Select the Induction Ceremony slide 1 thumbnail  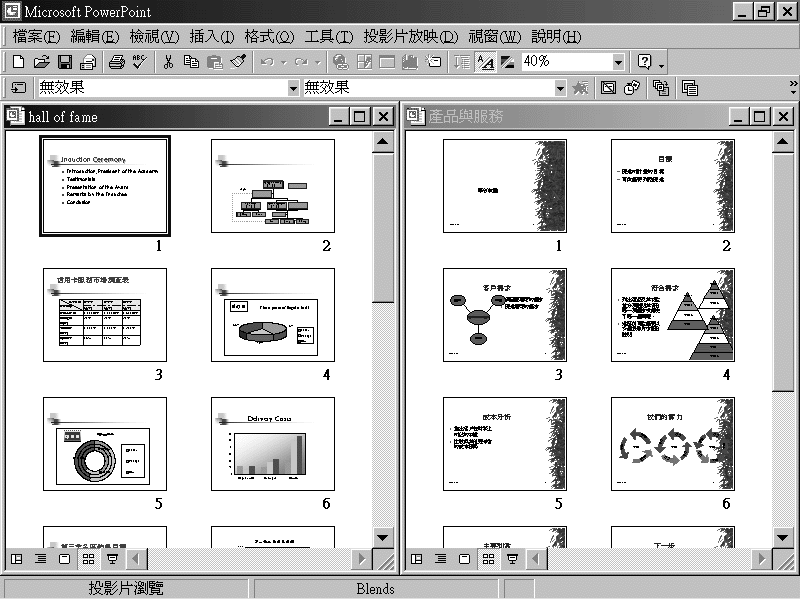(x=105, y=186)
